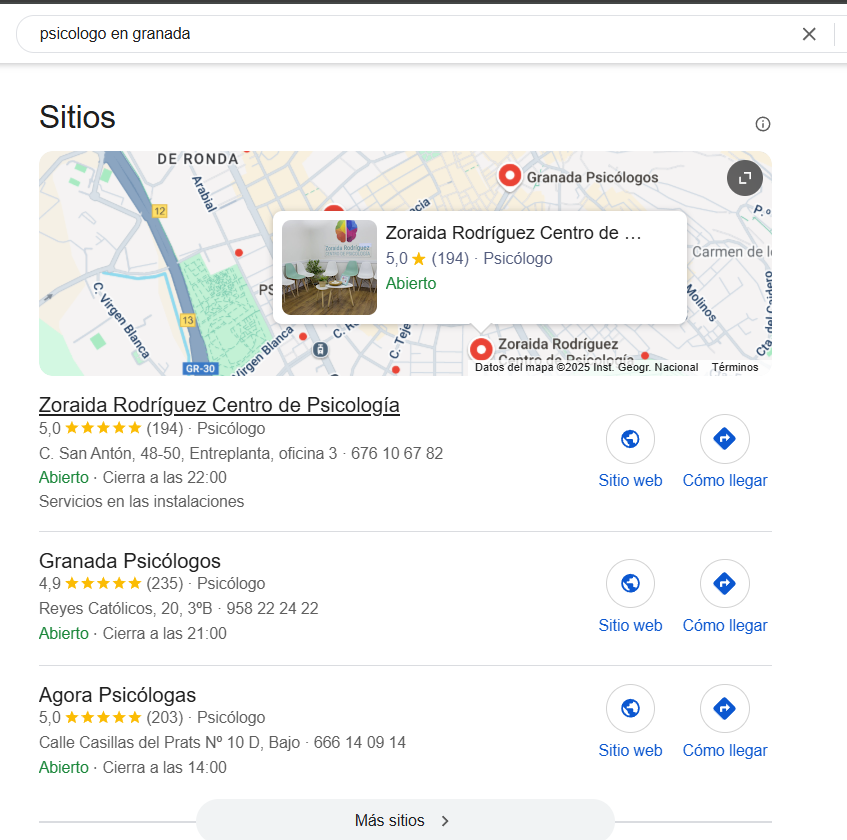The image size is (847, 840).
Task: Click the Cómo llegar directions icon for Granada Psicólogos
Action: [x=724, y=583]
